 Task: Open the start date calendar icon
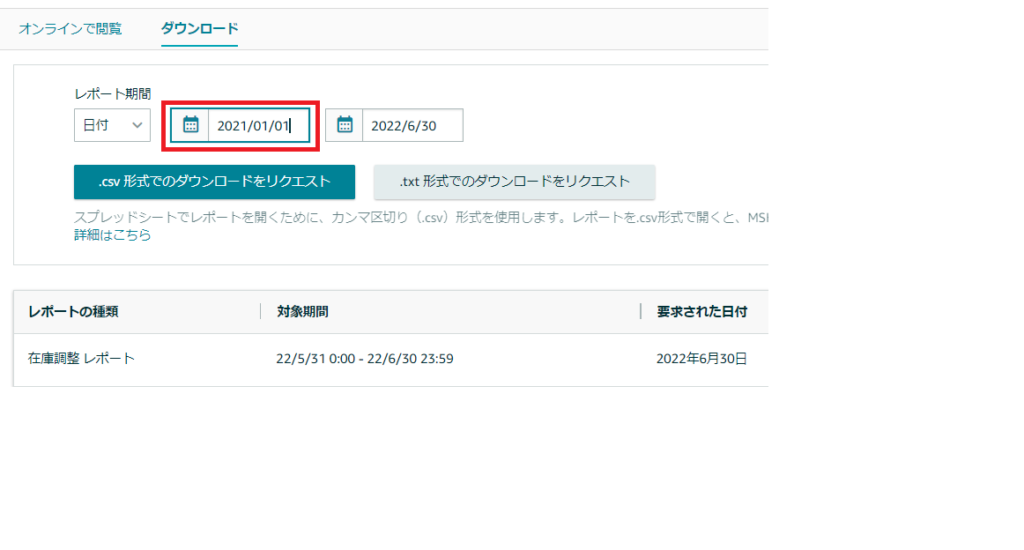click(x=190, y=125)
